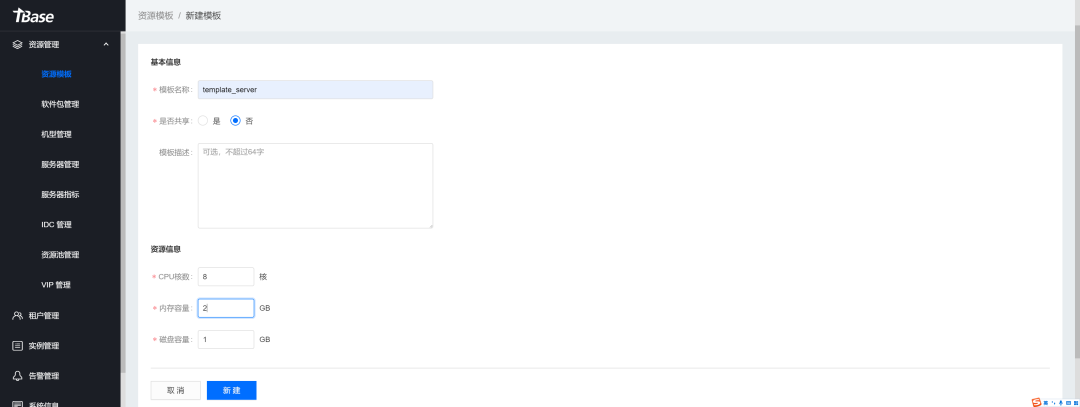This screenshot has width=1080, height=407.
Task: Click the 取消 button
Action: (175, 390)
